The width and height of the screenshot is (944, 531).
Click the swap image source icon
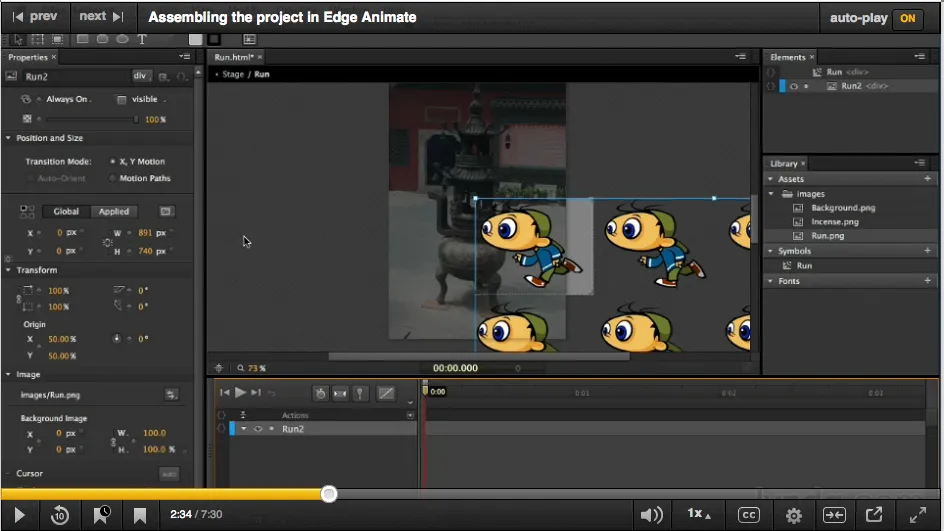[x=171, y=395]
